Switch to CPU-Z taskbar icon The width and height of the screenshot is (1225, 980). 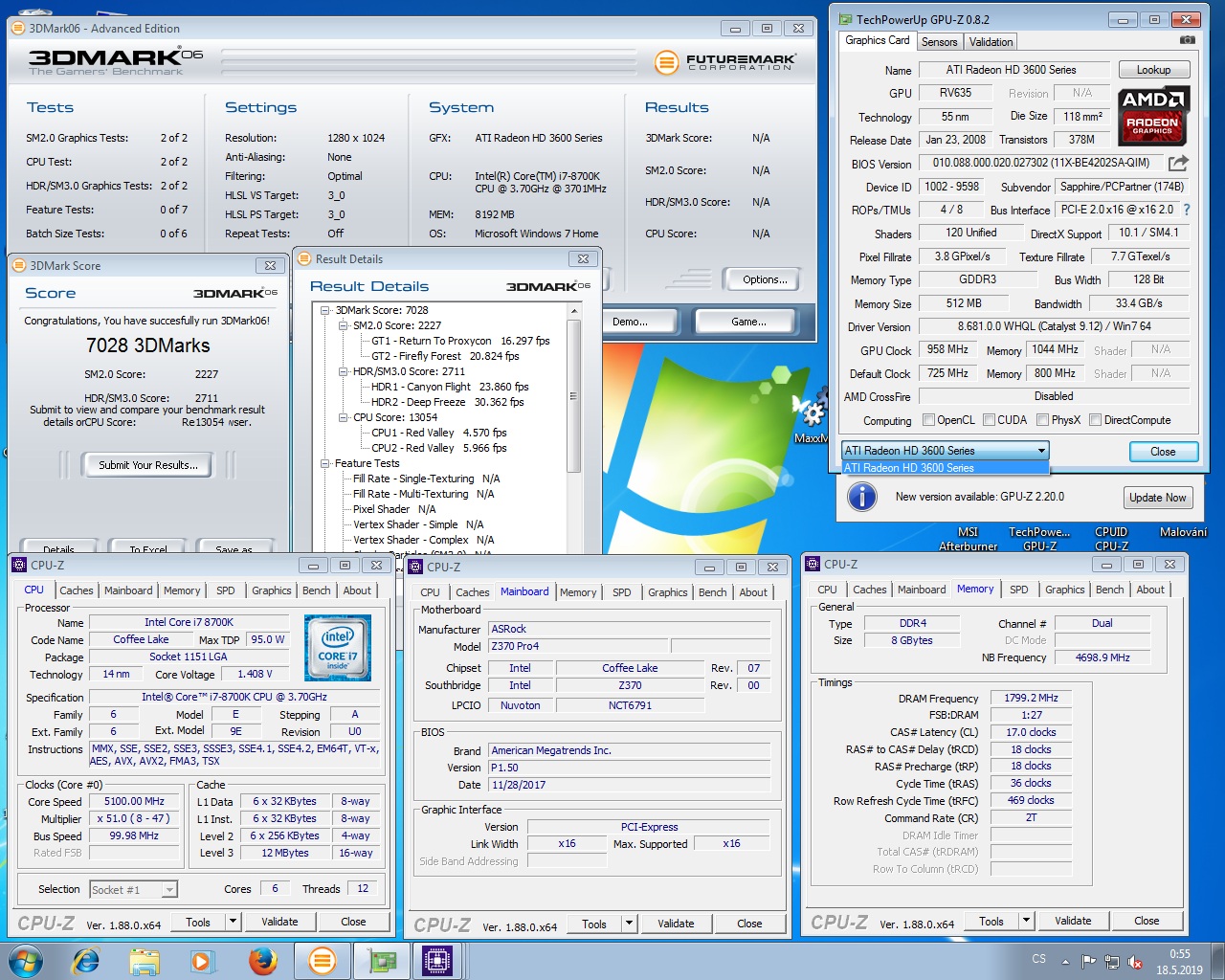pos(437,960)
